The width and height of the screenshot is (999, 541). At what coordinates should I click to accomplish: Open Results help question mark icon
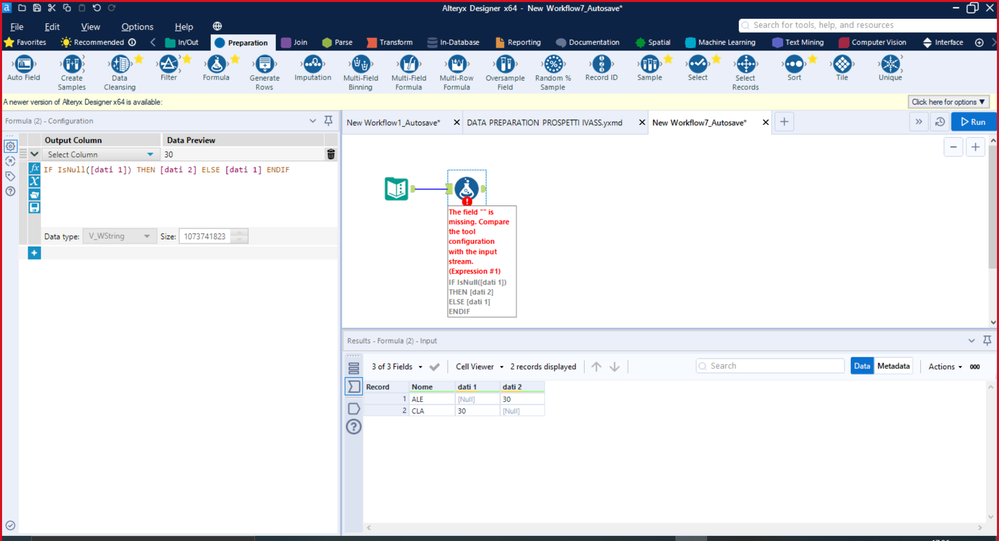click(354, 427)
